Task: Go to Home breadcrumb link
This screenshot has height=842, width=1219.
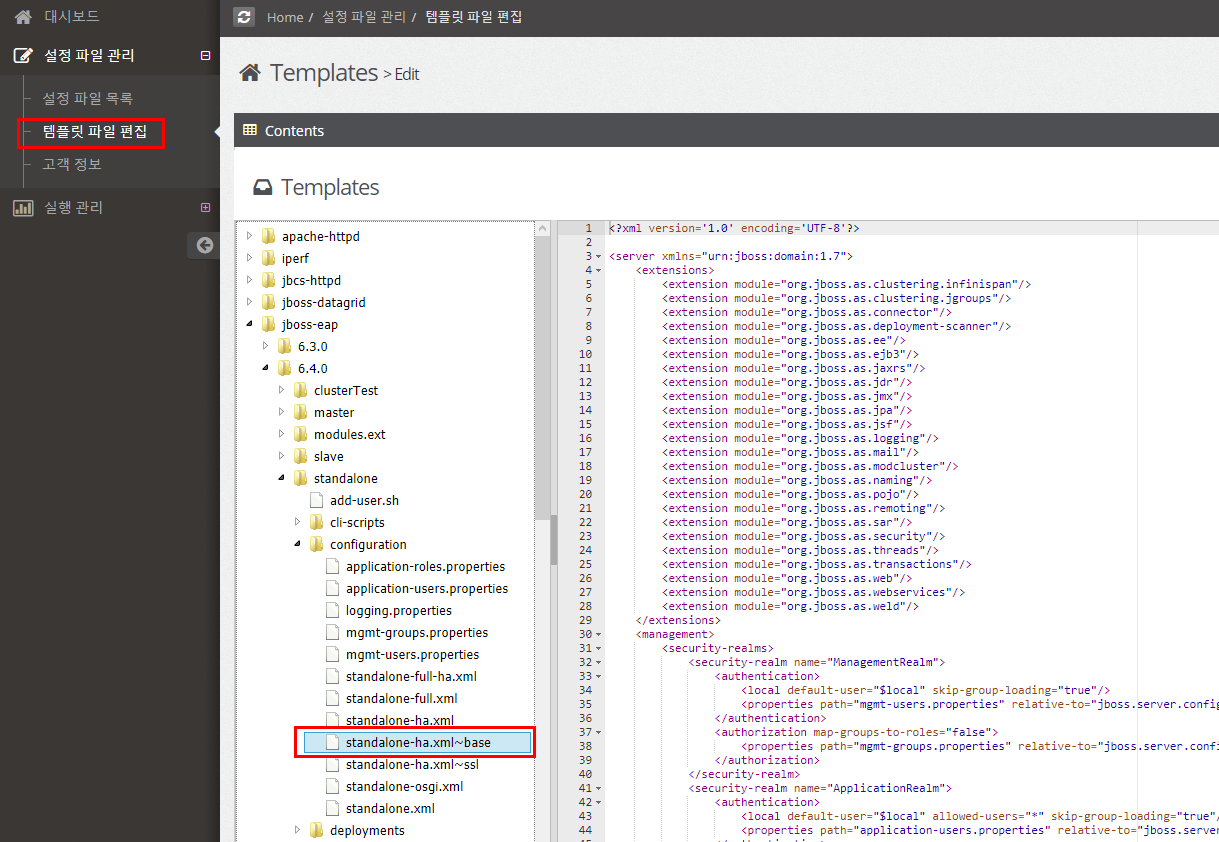Action: click(285, 17)
